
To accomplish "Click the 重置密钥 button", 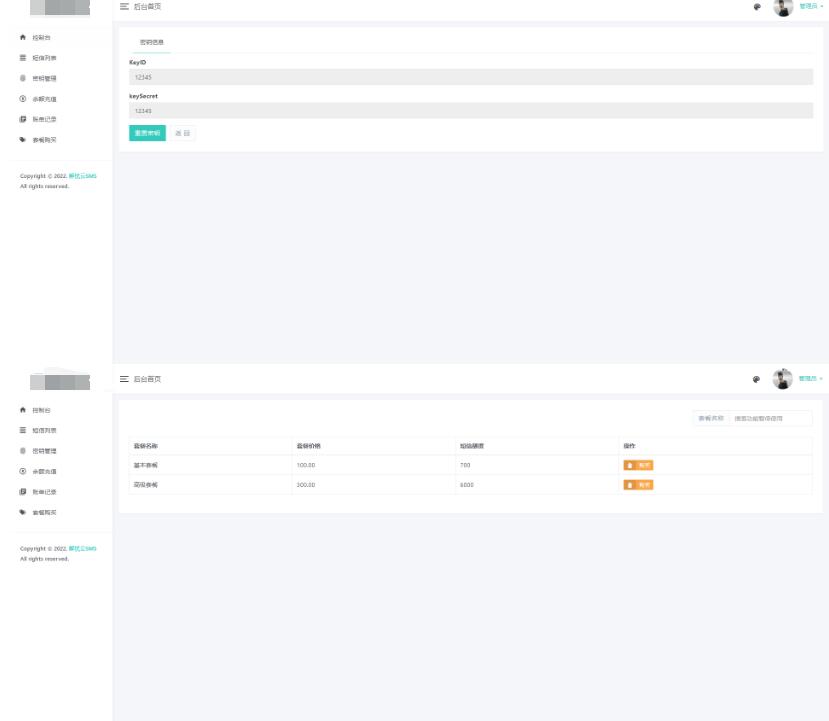I will pyautogui.click(x=147, y=133).
